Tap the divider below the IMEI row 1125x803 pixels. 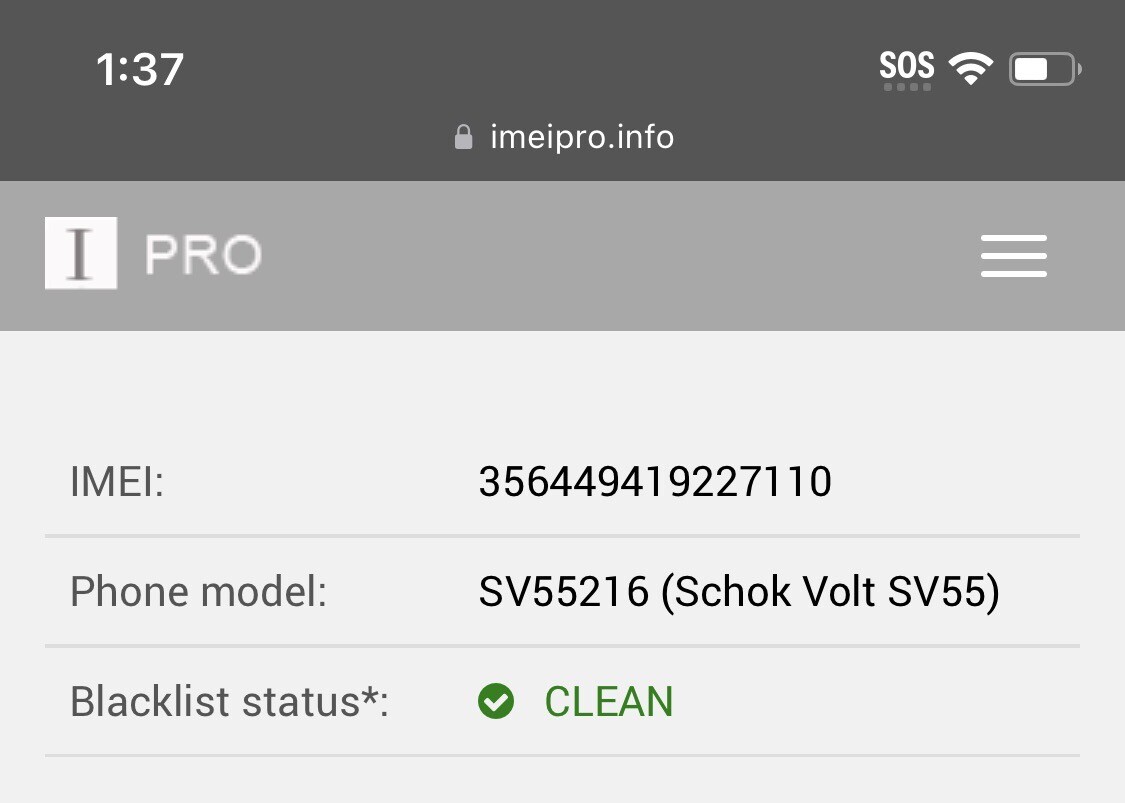coord(562,533)
